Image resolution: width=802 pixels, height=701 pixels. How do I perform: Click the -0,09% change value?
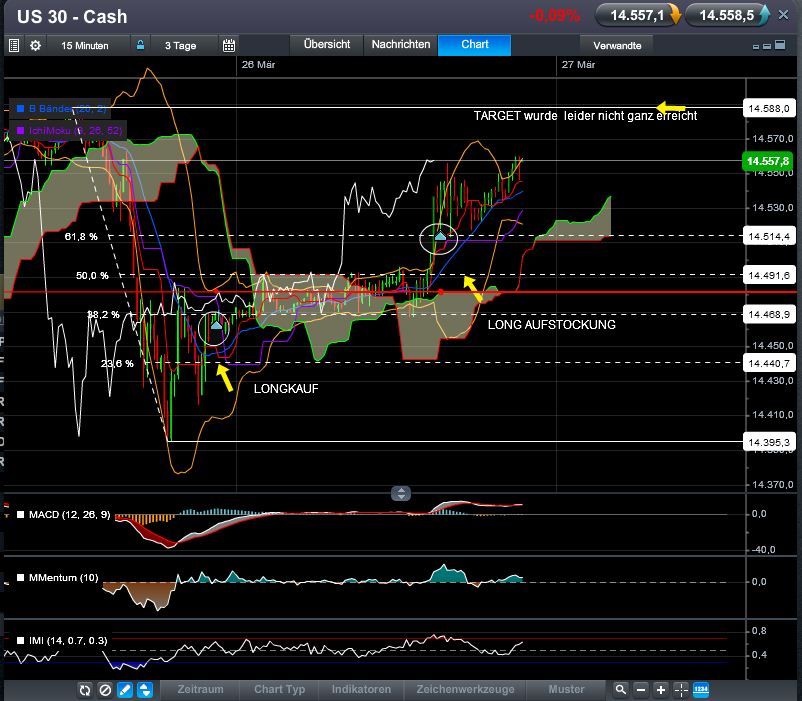tap(554, 16)
